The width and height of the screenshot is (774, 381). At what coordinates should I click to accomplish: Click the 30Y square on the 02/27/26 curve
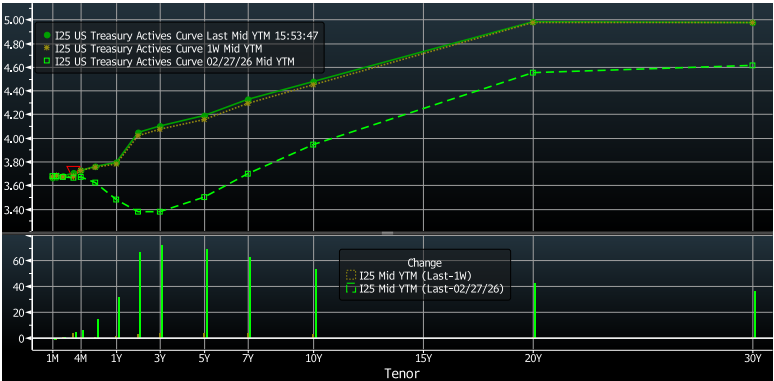click(x=753, y=65)
